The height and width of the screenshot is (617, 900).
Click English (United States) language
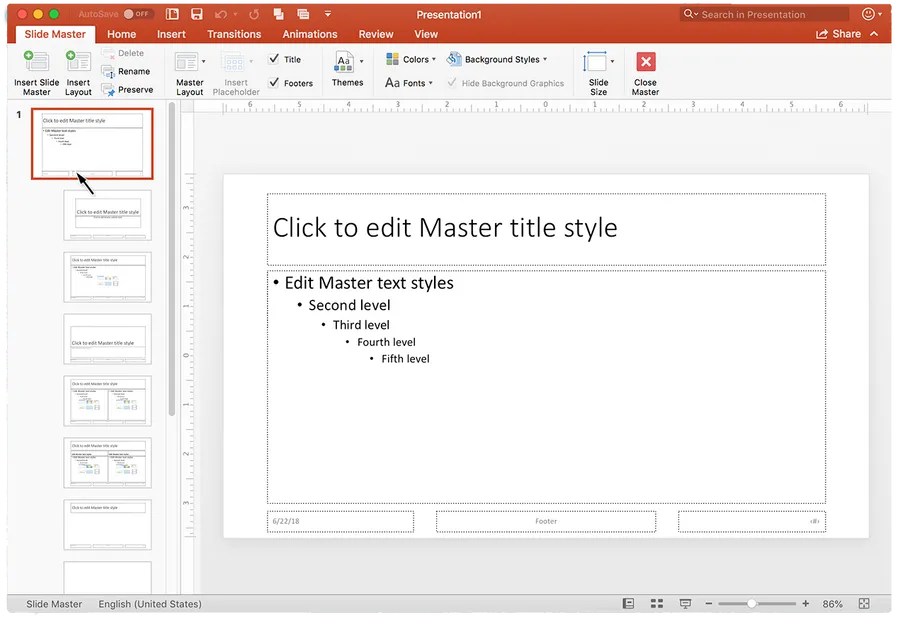[150, 604]
